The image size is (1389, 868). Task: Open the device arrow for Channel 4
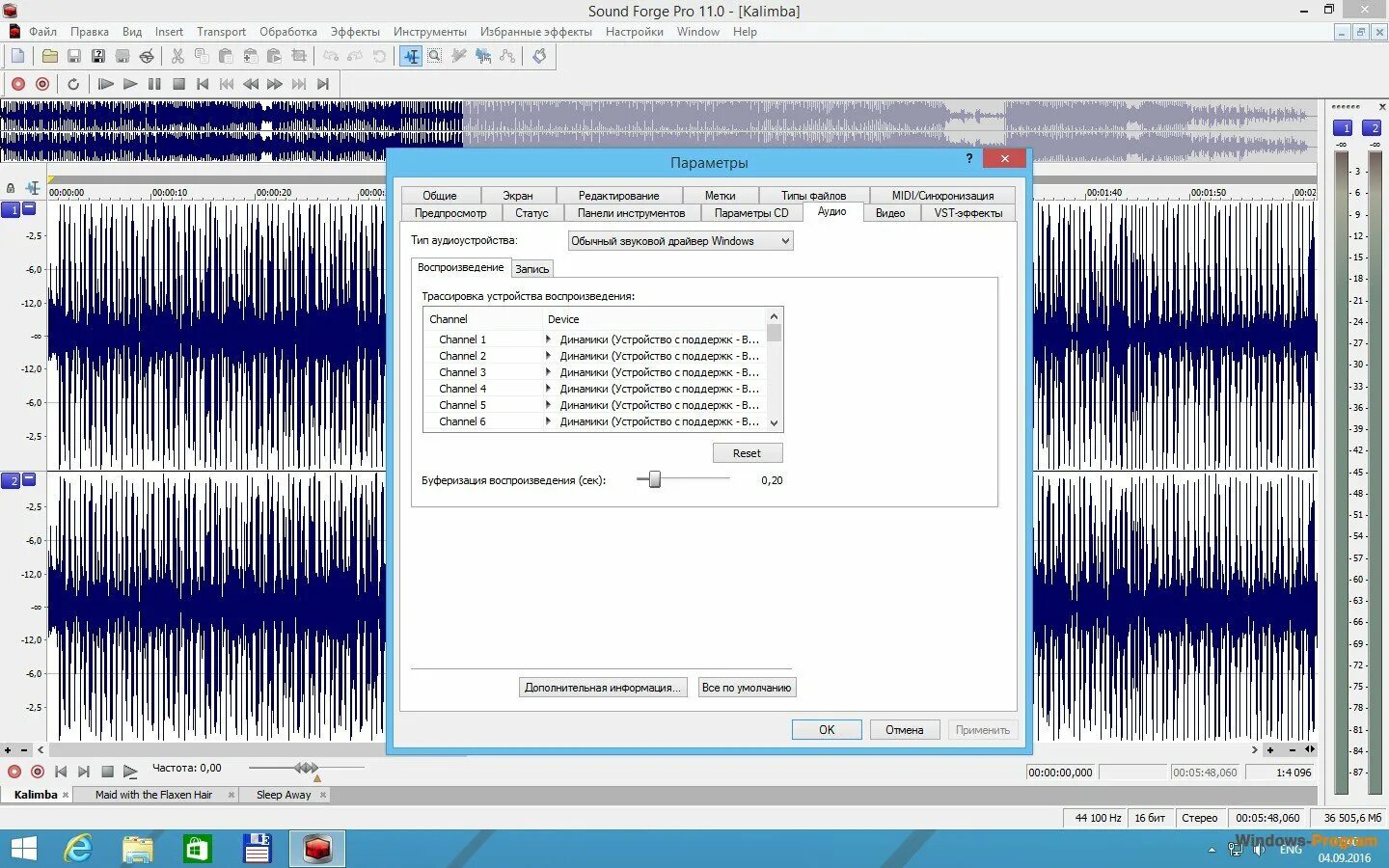(x=548, y=389)
